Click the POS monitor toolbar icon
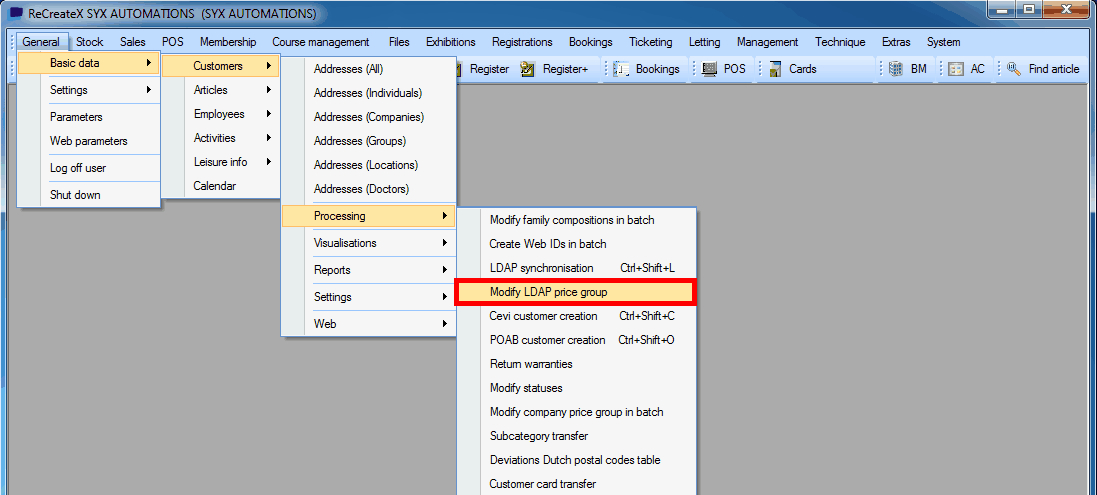 709,69
